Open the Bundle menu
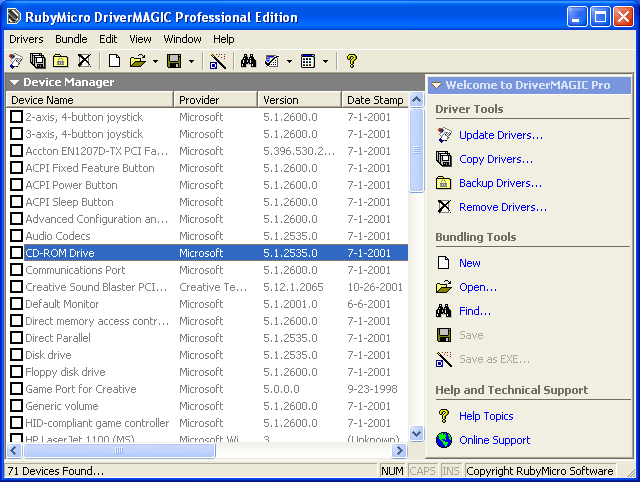 [71, 39]
